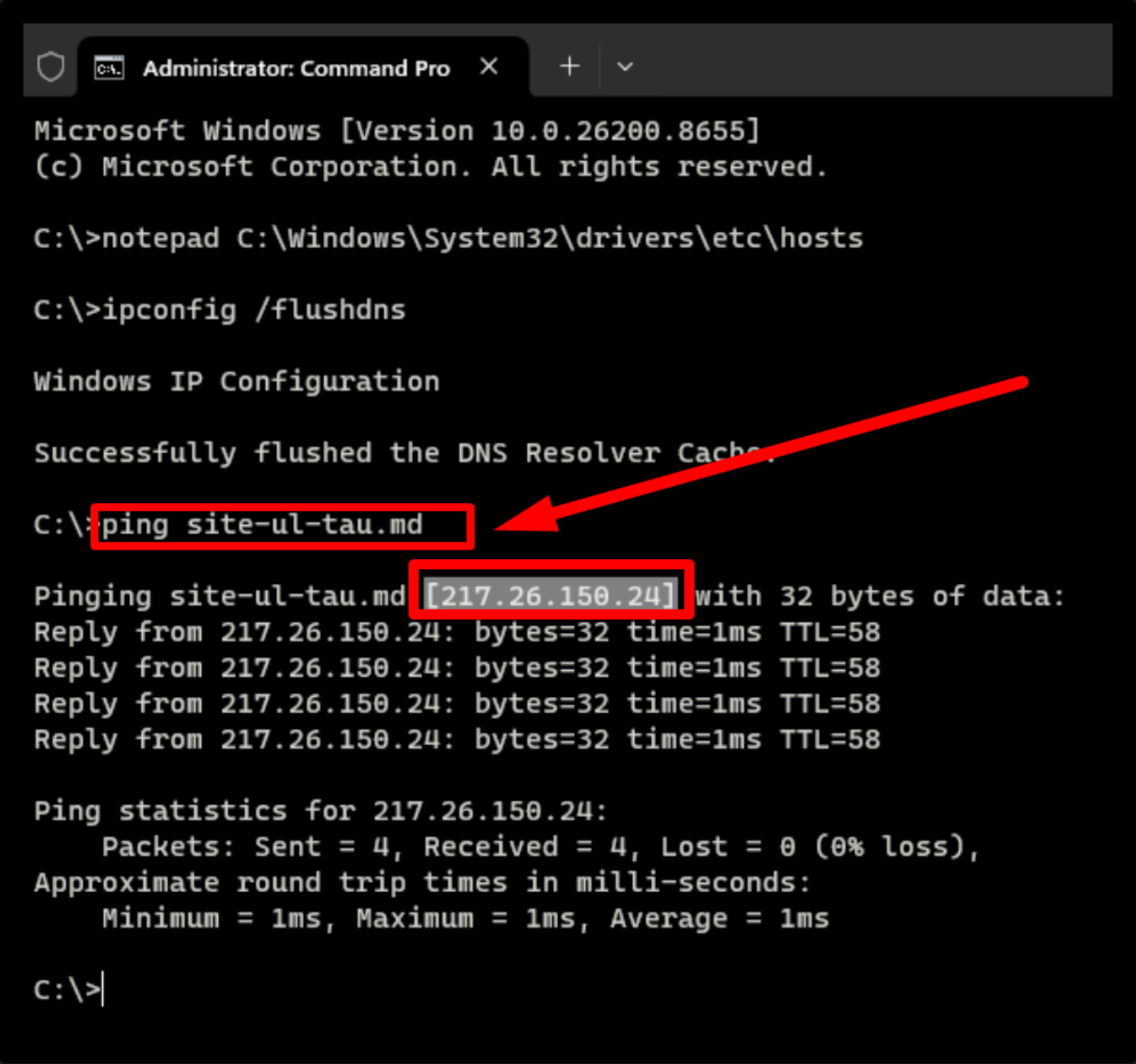
Task: Click the administrator shield icon
Action: [50, 67]
